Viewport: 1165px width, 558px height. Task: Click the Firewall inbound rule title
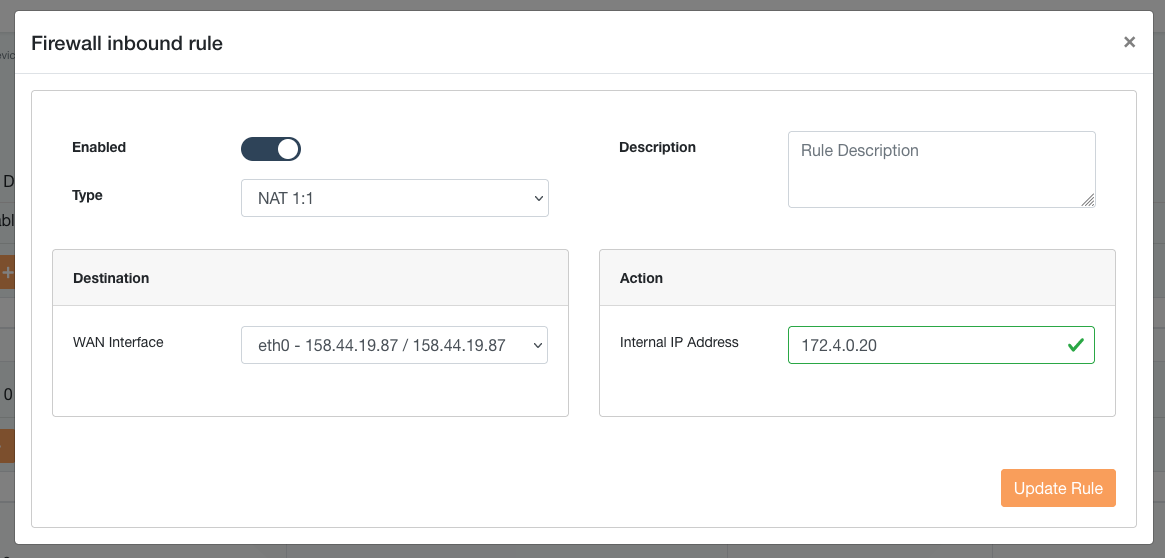[x=127, y=43]
